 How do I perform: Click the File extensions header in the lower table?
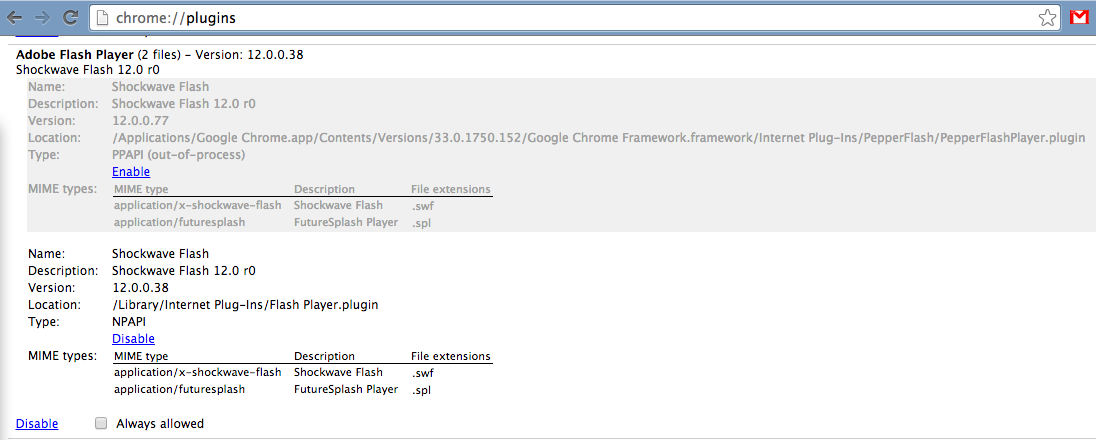pos(451,356)
